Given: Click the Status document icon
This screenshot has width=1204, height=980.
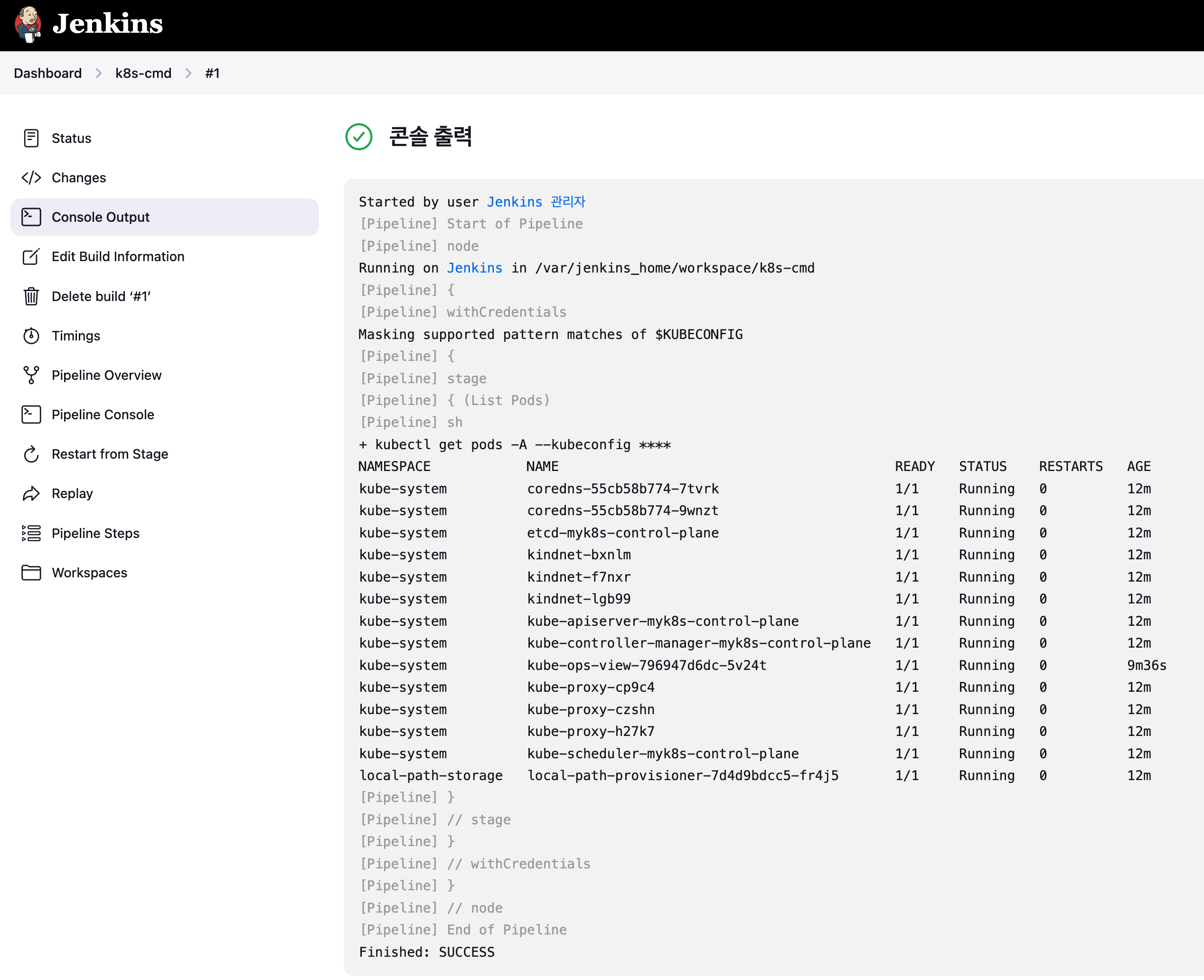Looking at the screenshot, I should coord(31,138).
